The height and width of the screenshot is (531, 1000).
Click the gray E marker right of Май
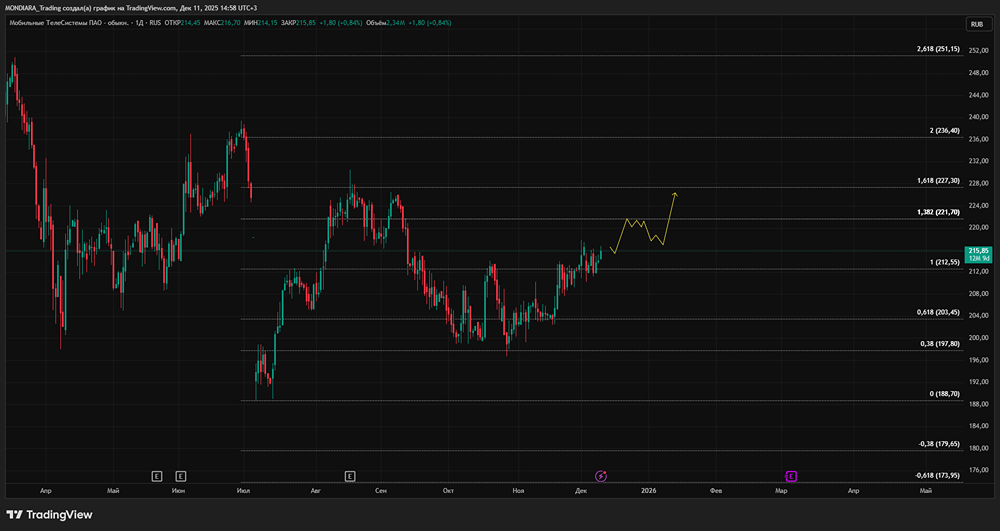coord(156,476)
